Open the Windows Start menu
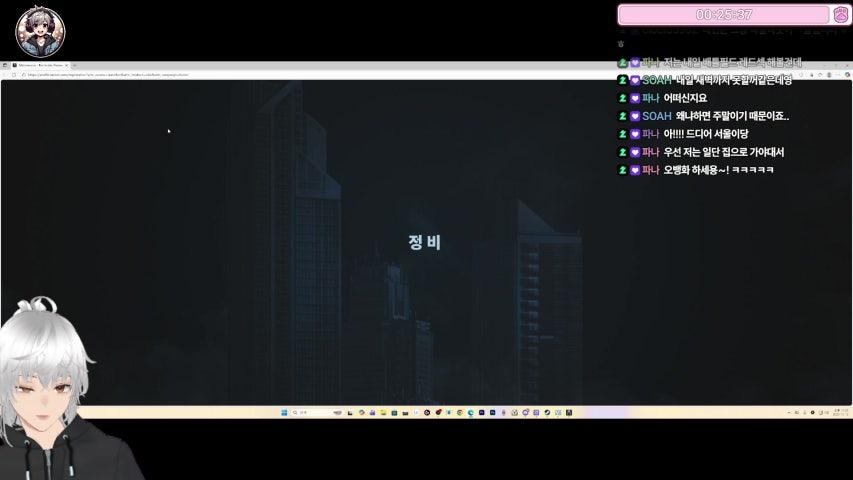The width and height of the screenshot is (853, 480). pyautogui.click(x=284, y=413)
